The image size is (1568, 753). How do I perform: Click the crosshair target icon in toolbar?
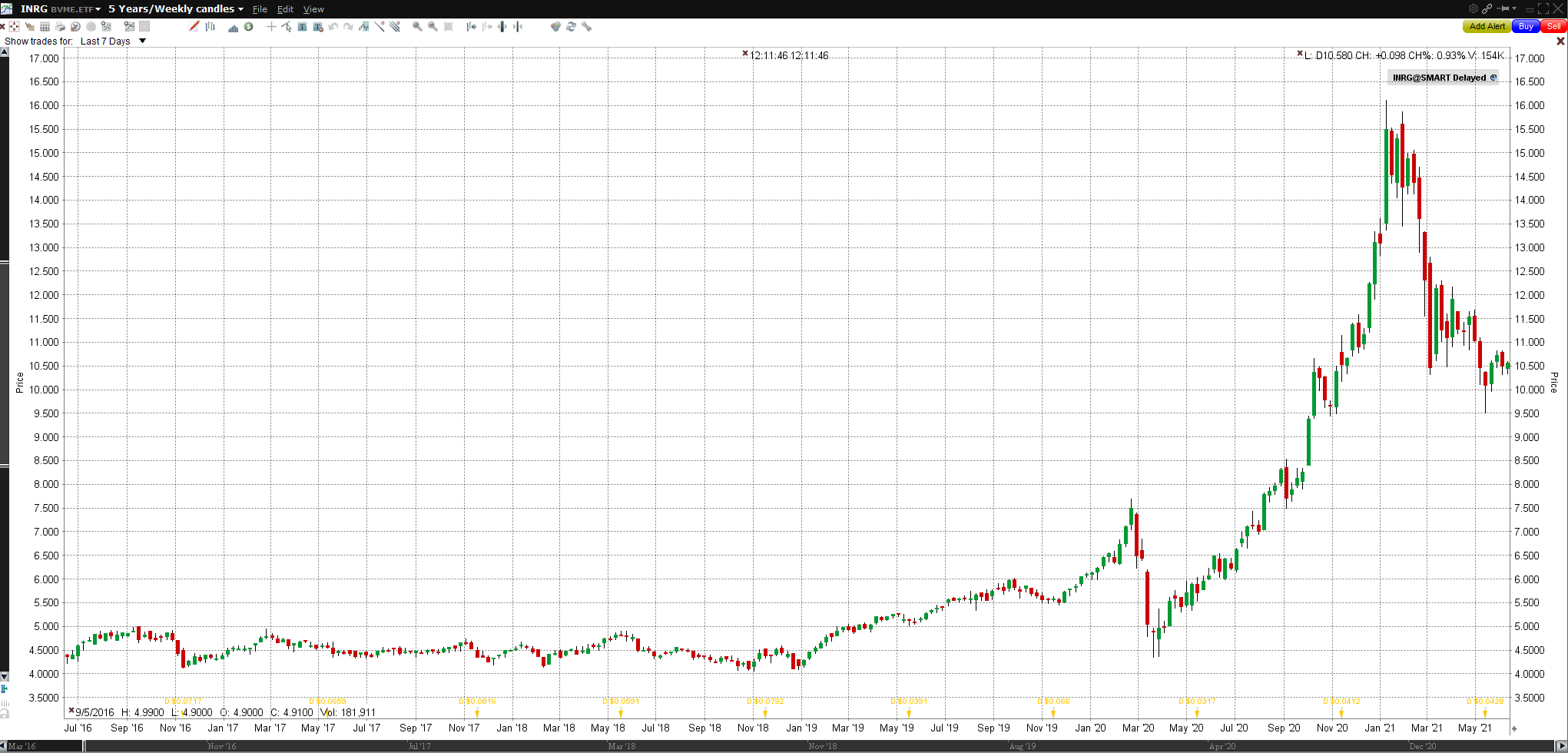[14, 26]
